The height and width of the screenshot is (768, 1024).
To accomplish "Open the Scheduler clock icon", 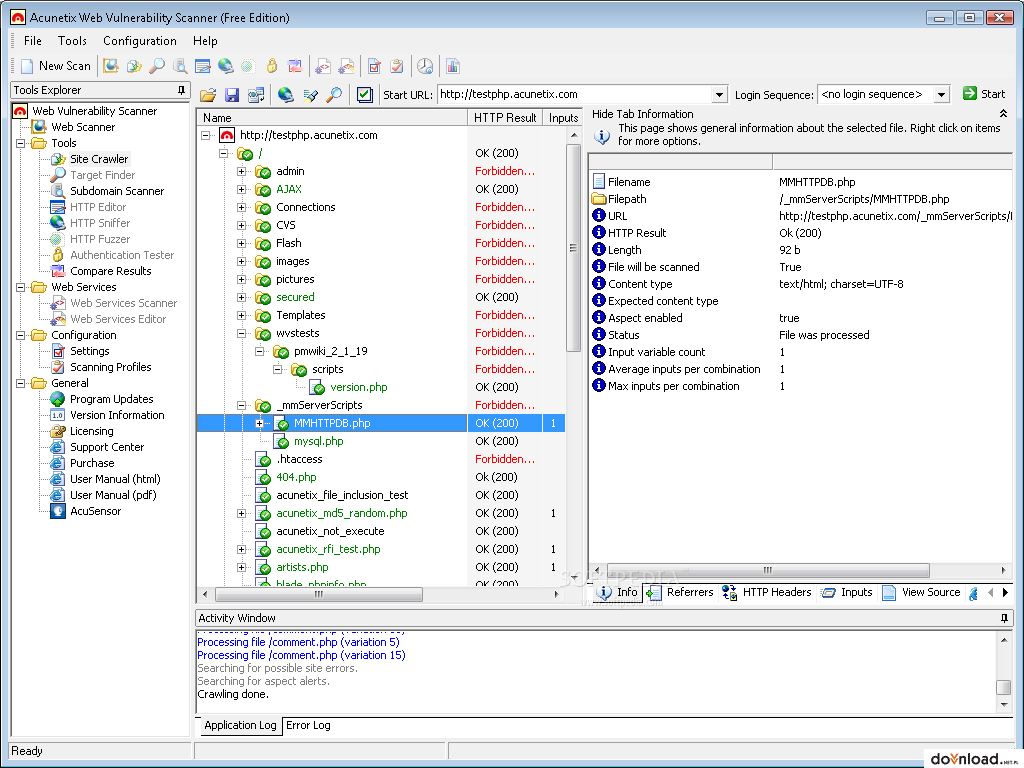I will pyautogui.click(x=424, y=66).
